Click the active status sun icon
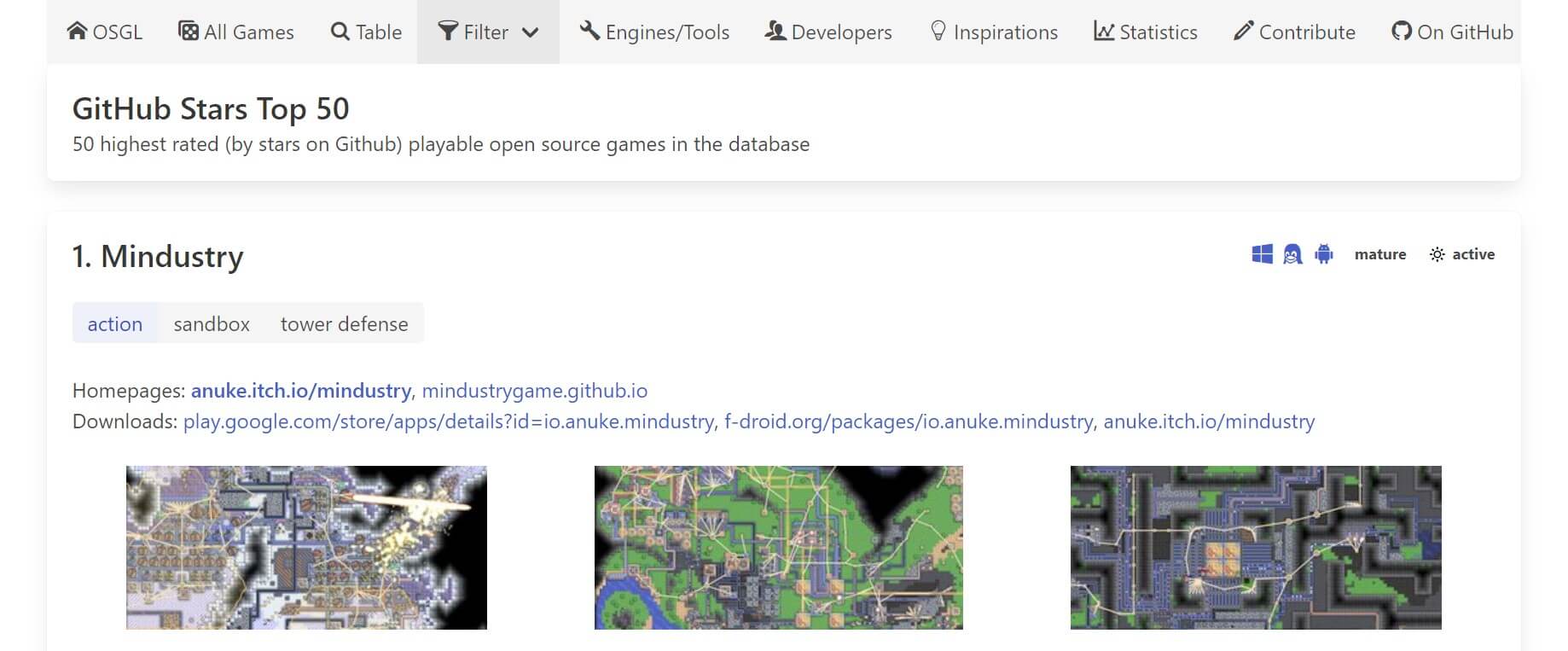The width and height of the screenshot is (1568, 651). pos(1437,254)
